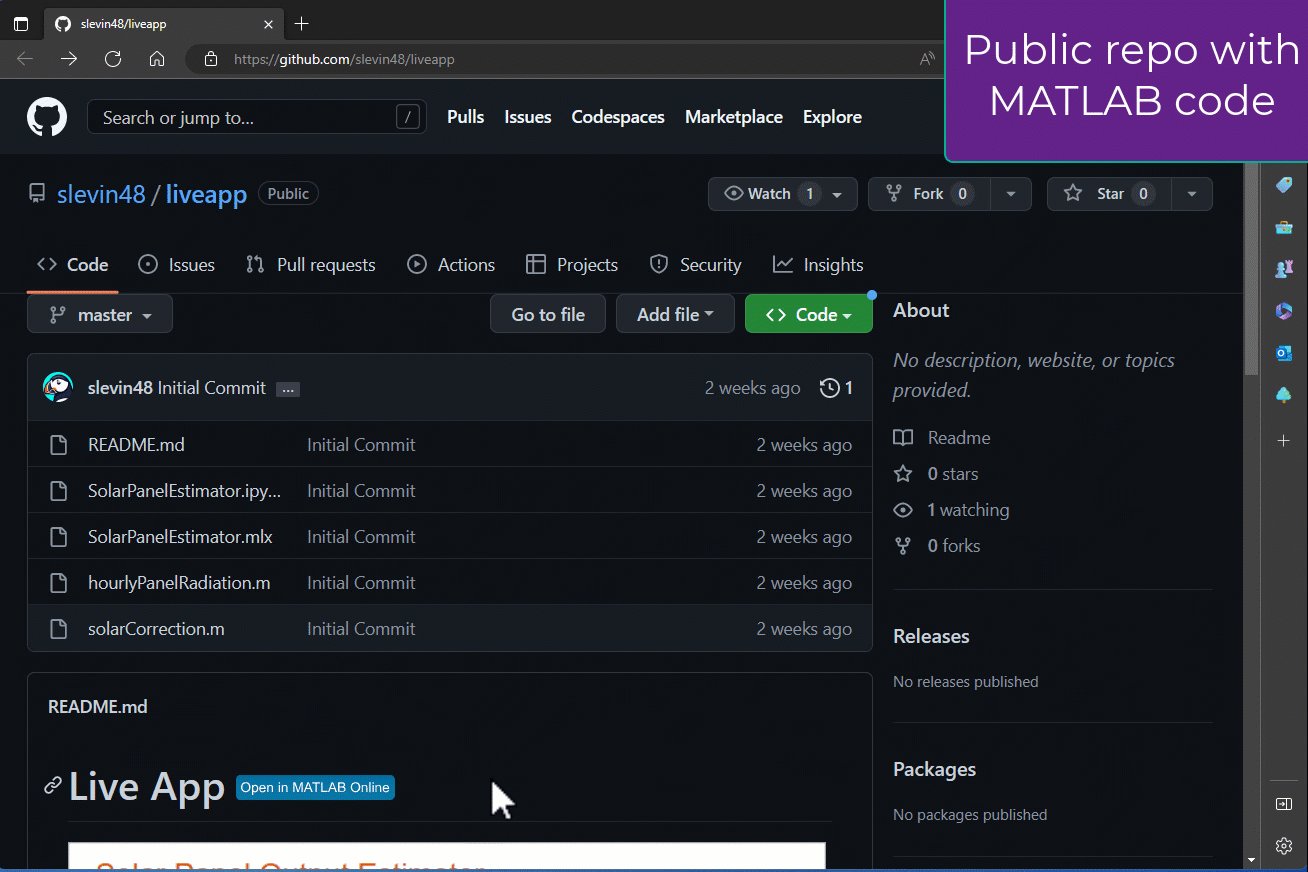The width and height of the screenshot is (1308, 872).
Task: Click the Read aloud icon in address bar
Action: tap(928, 59)
